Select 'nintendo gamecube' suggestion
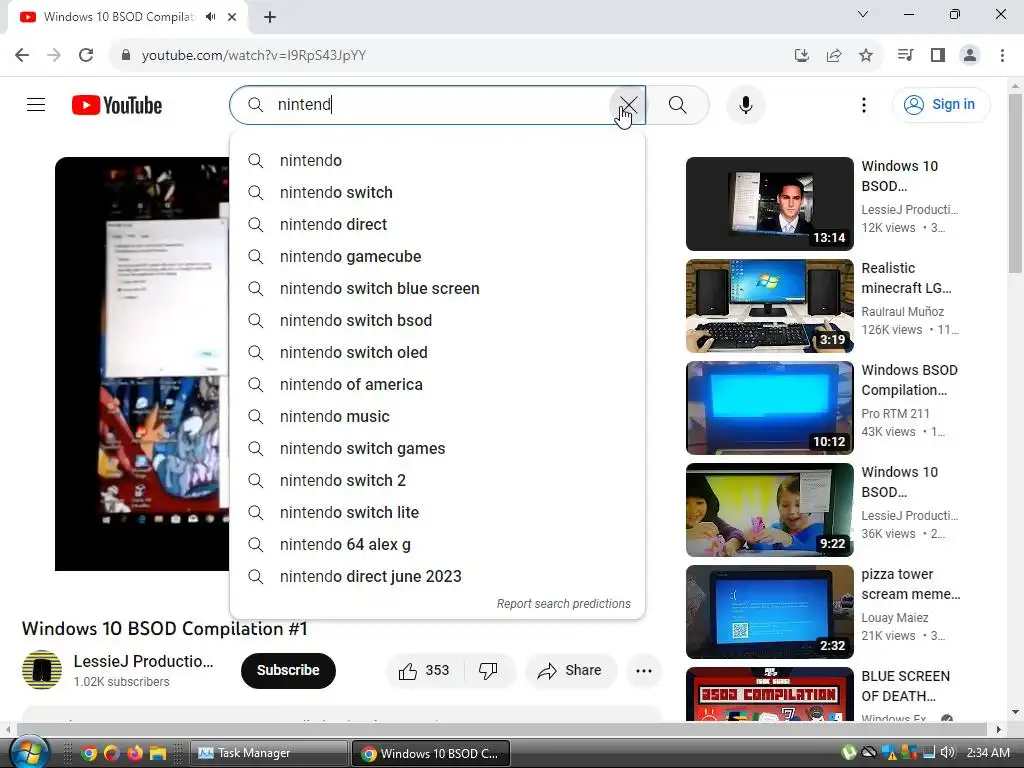The width and height of the screenshot is (1024, 768). click(437, 257)
